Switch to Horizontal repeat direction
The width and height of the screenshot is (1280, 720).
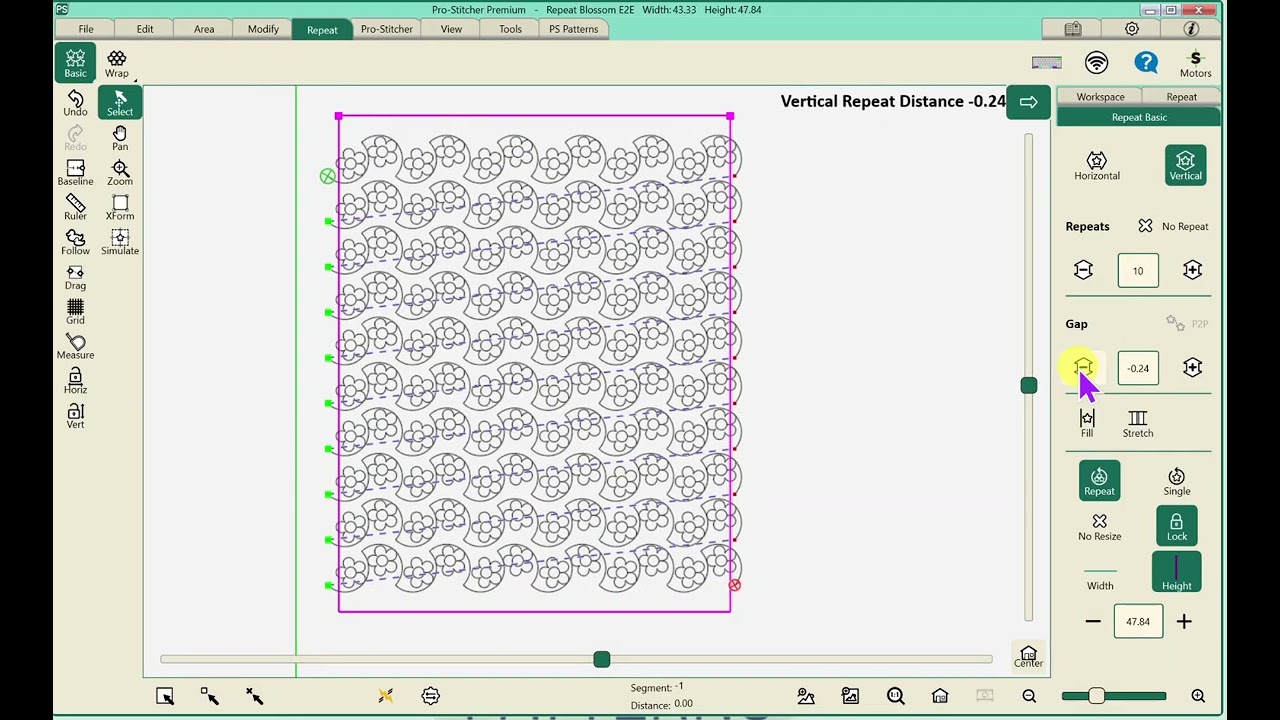[1097, 166]
